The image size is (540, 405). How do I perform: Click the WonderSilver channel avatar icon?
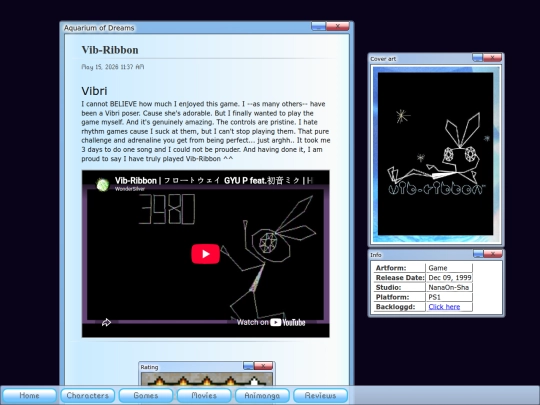coord(103,184)
